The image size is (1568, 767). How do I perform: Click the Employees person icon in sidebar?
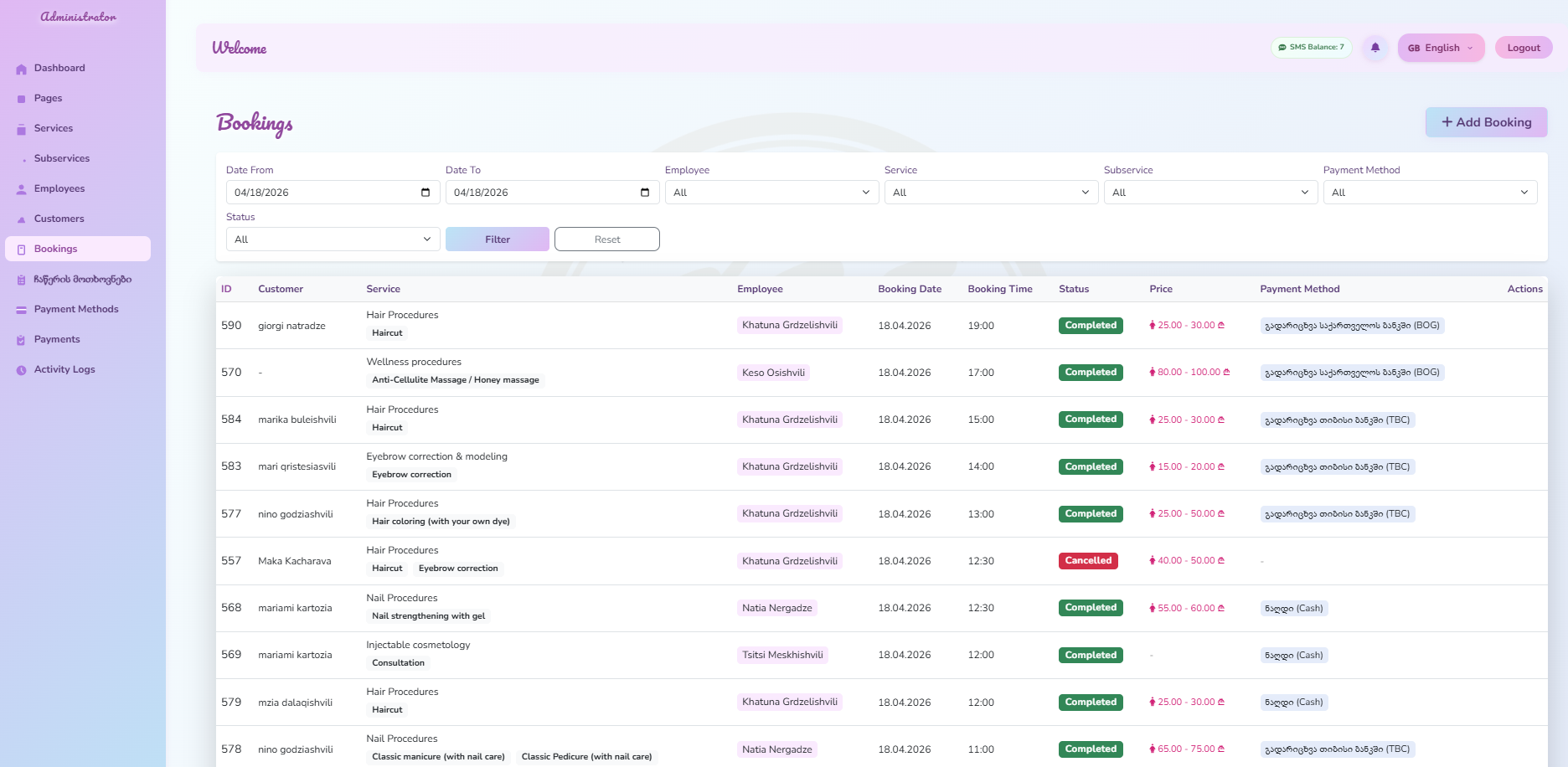pos(21,189)
